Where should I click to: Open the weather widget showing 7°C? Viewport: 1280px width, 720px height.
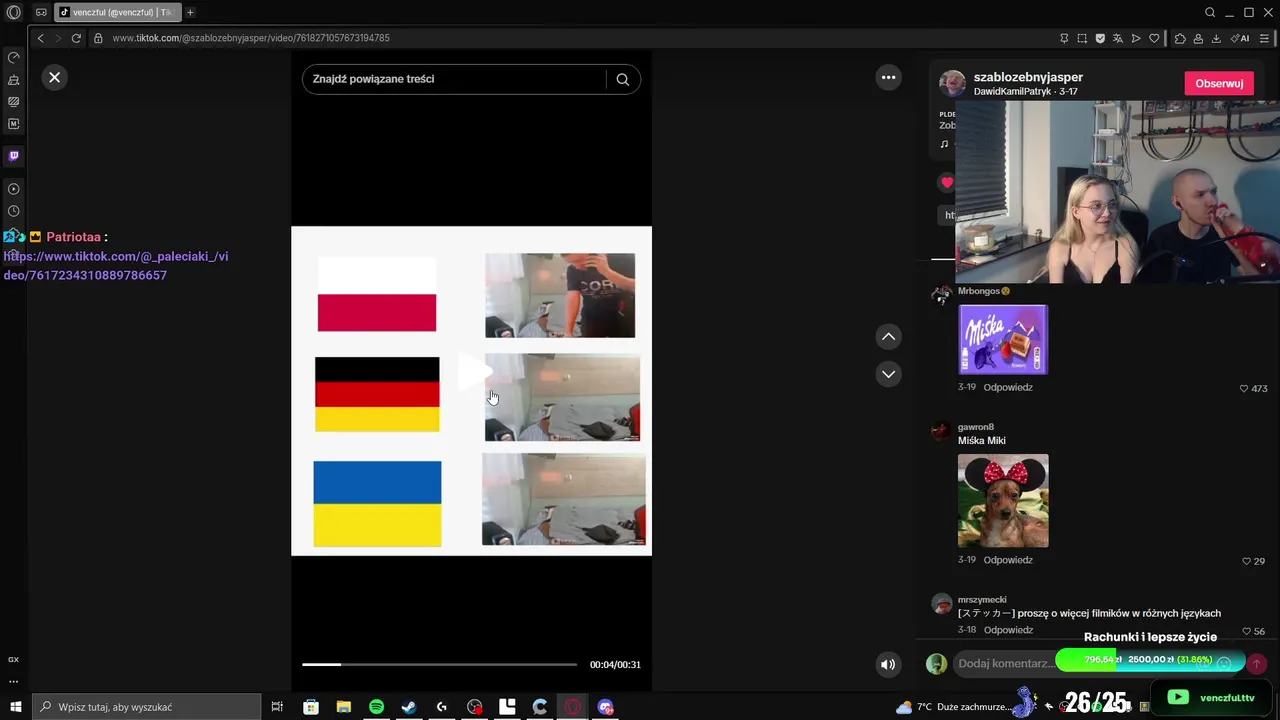952,707
